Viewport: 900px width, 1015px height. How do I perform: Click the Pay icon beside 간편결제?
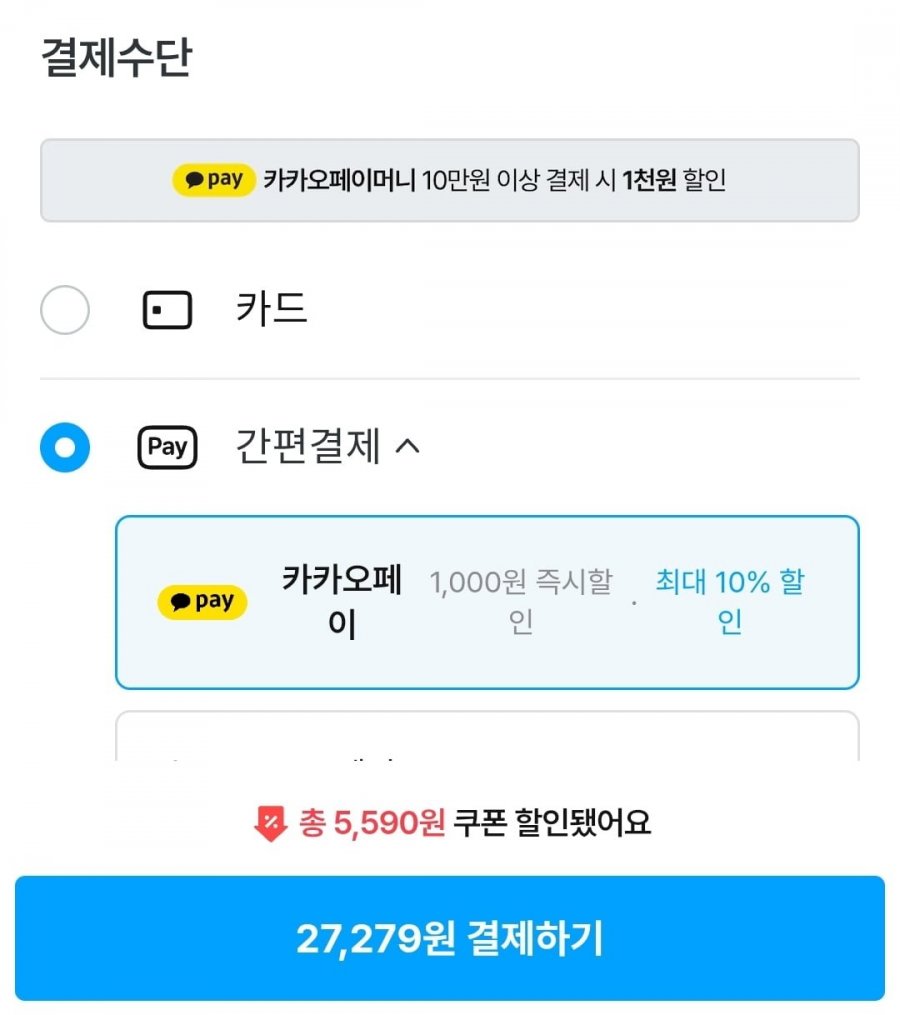click(x=167, y=447)
